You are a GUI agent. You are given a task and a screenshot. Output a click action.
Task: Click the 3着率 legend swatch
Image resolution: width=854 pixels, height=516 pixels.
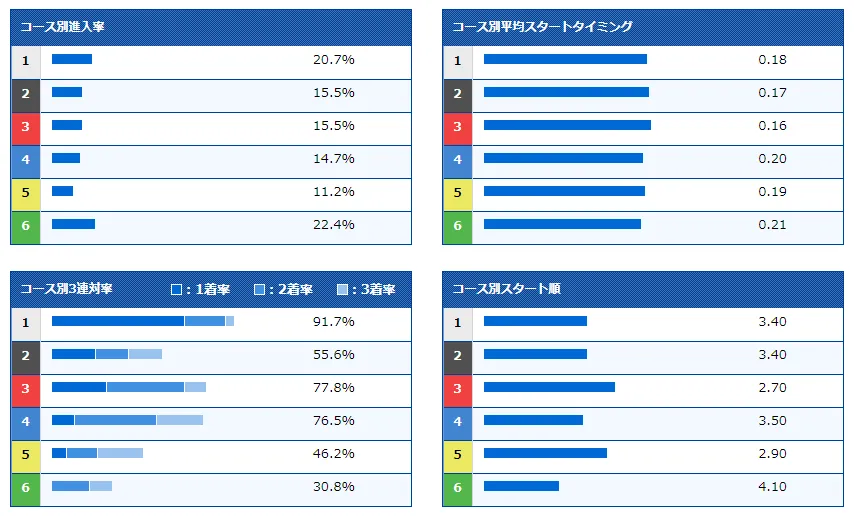[x=342, y=290]
